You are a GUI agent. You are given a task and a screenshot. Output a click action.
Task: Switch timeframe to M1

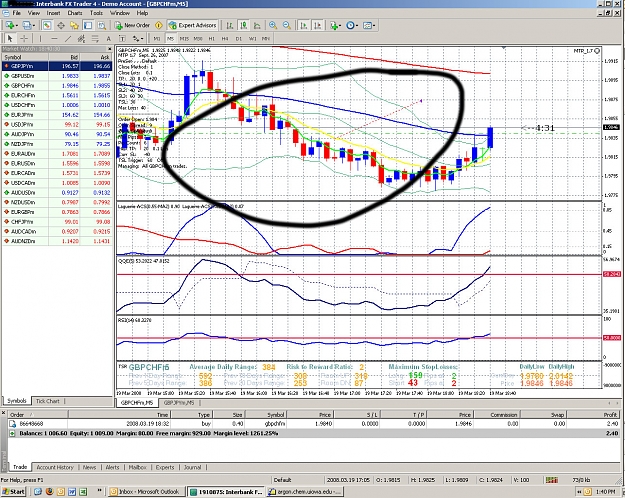click(157, 39)
